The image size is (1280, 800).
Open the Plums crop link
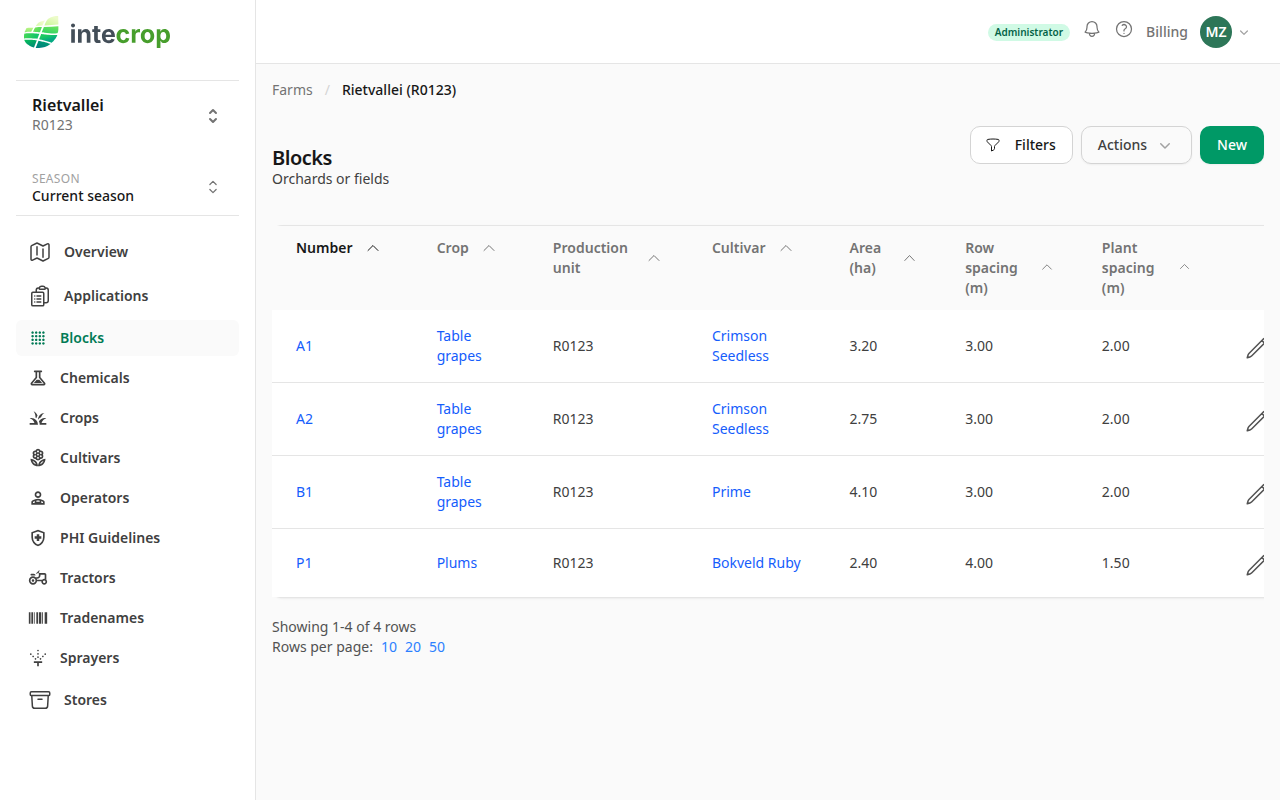(x=457, y=563)
